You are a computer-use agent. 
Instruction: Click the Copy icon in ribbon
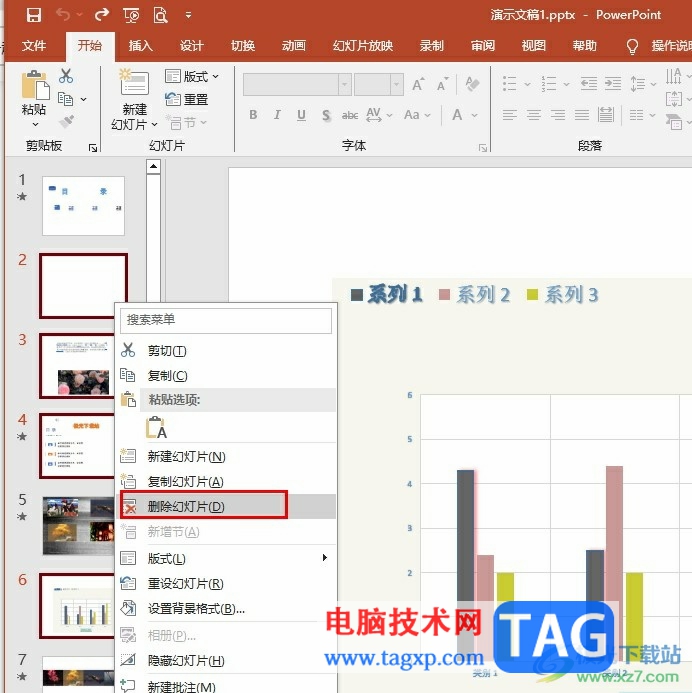[65, 99]
